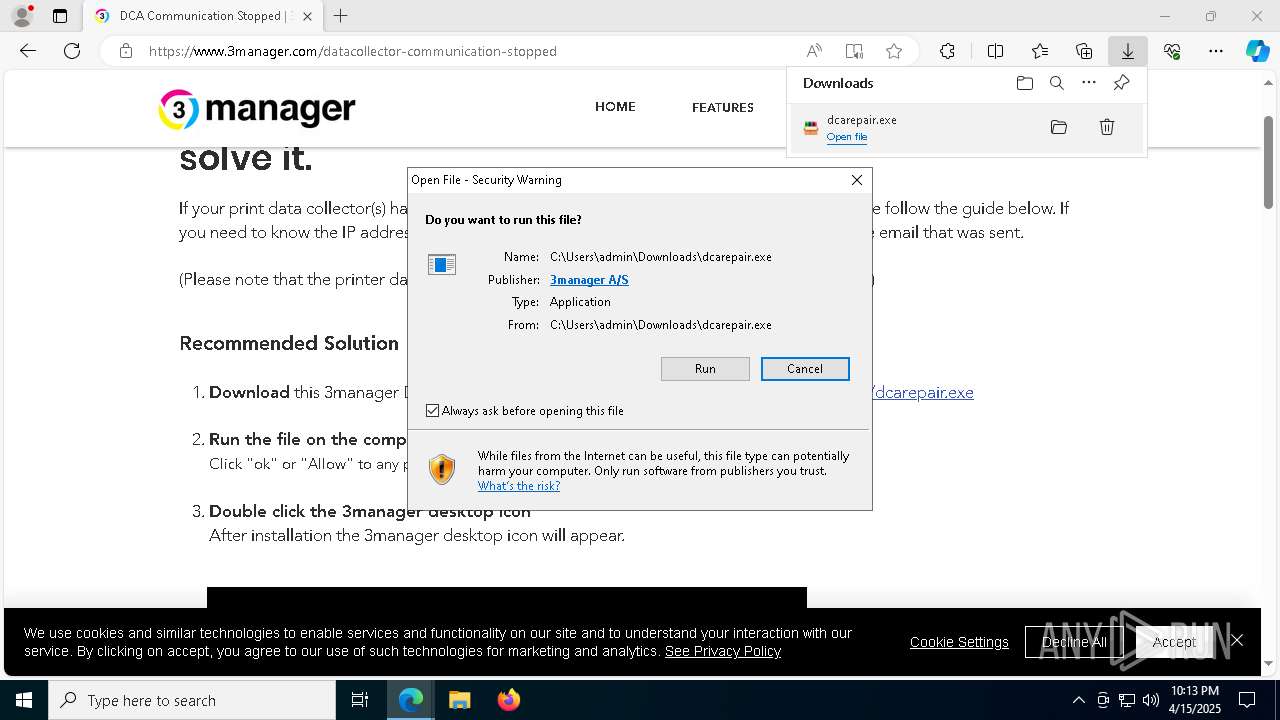
Task: Open 3manager A/S publisher link
Action: coord(589,280)
